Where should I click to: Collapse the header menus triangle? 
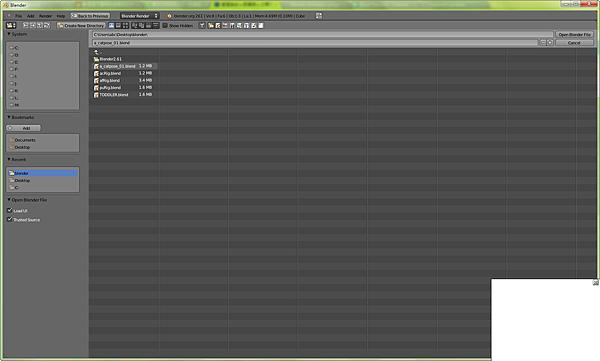(9, 16)
